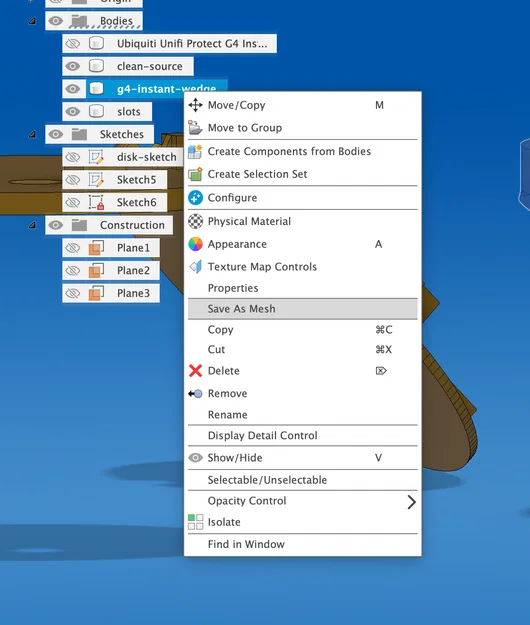Image resolution: width=530 pixels, height=625 pixels.
Task: Select the disk-sketch name
Action: pos(147,157)
